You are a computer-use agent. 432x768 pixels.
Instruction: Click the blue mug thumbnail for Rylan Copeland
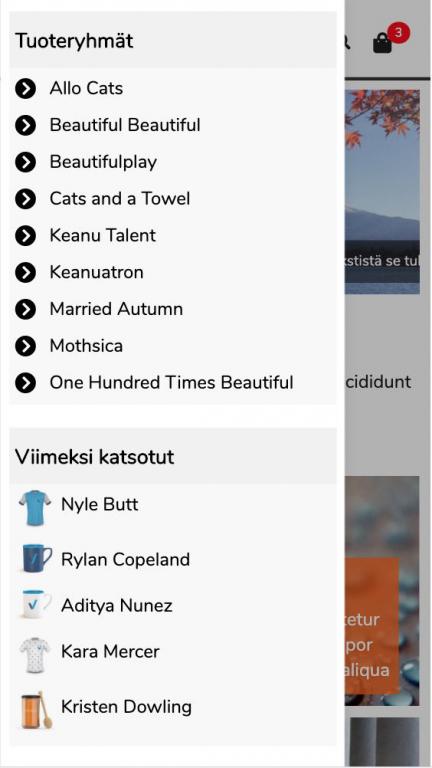point(37,558)
